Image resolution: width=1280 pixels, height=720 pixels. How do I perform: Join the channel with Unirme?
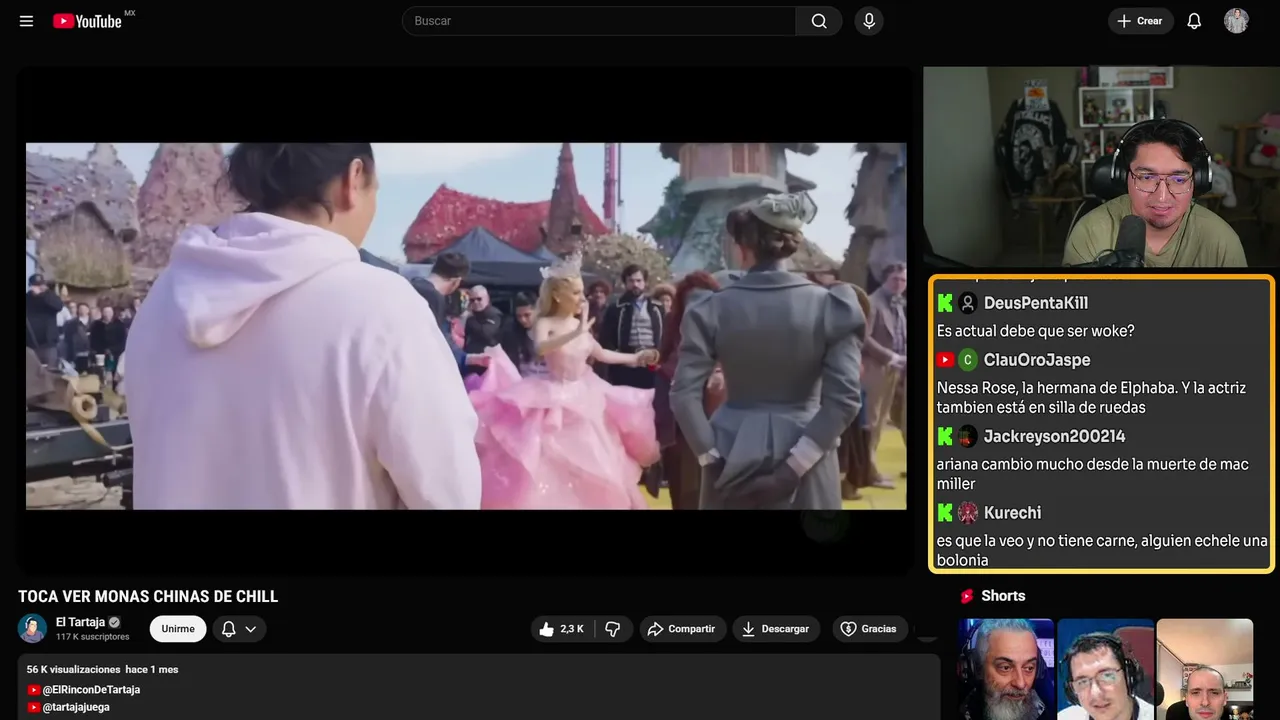pos(178,629)
